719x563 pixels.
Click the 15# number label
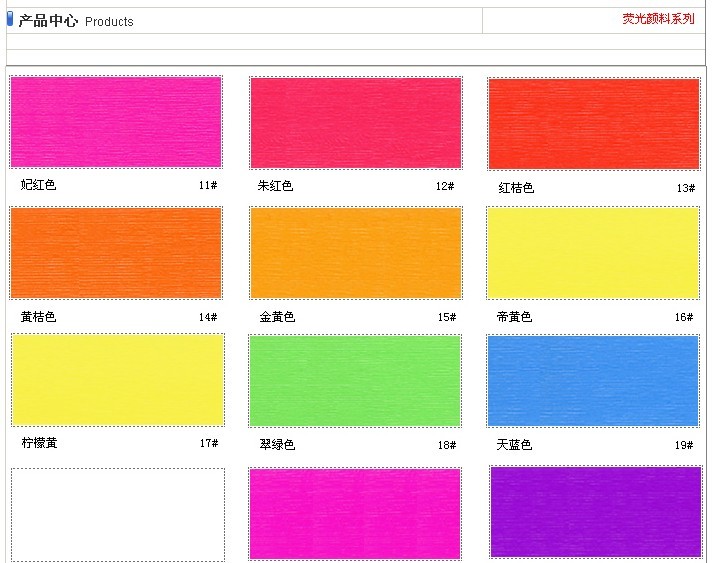[447, 317]
